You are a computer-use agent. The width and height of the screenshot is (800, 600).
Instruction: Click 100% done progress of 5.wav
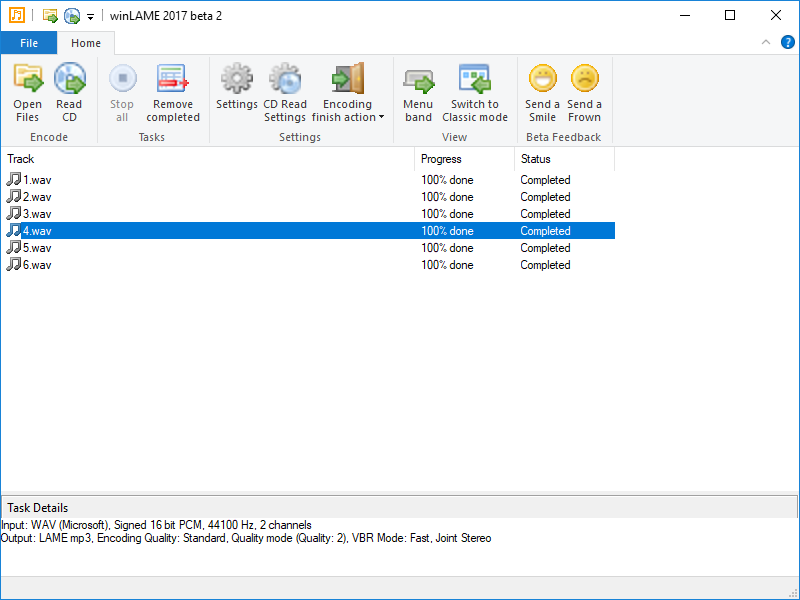pyautogui.click(x=447, y=248)
